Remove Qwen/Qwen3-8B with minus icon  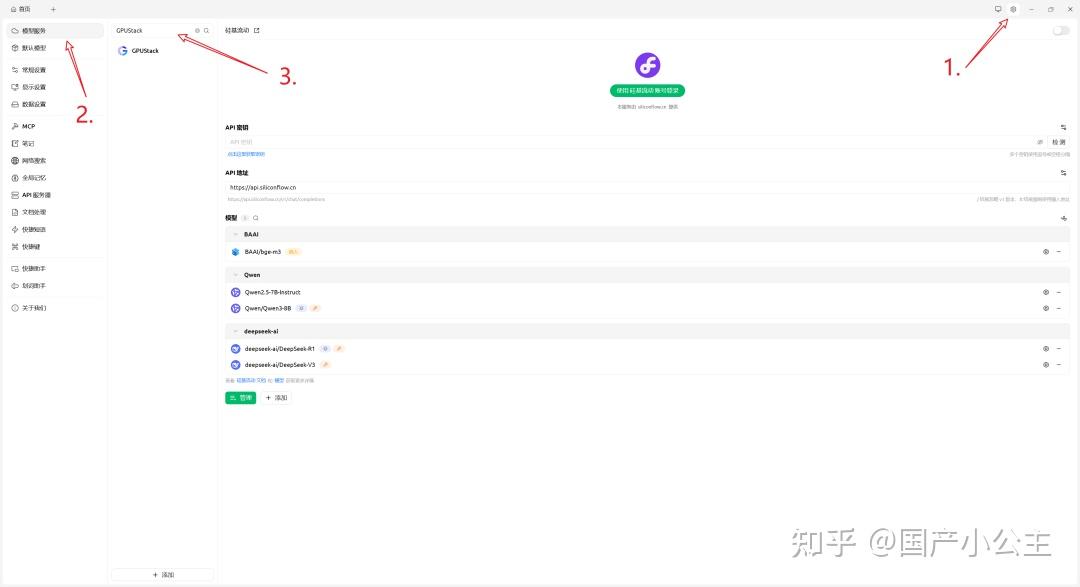click(1059, 308)
